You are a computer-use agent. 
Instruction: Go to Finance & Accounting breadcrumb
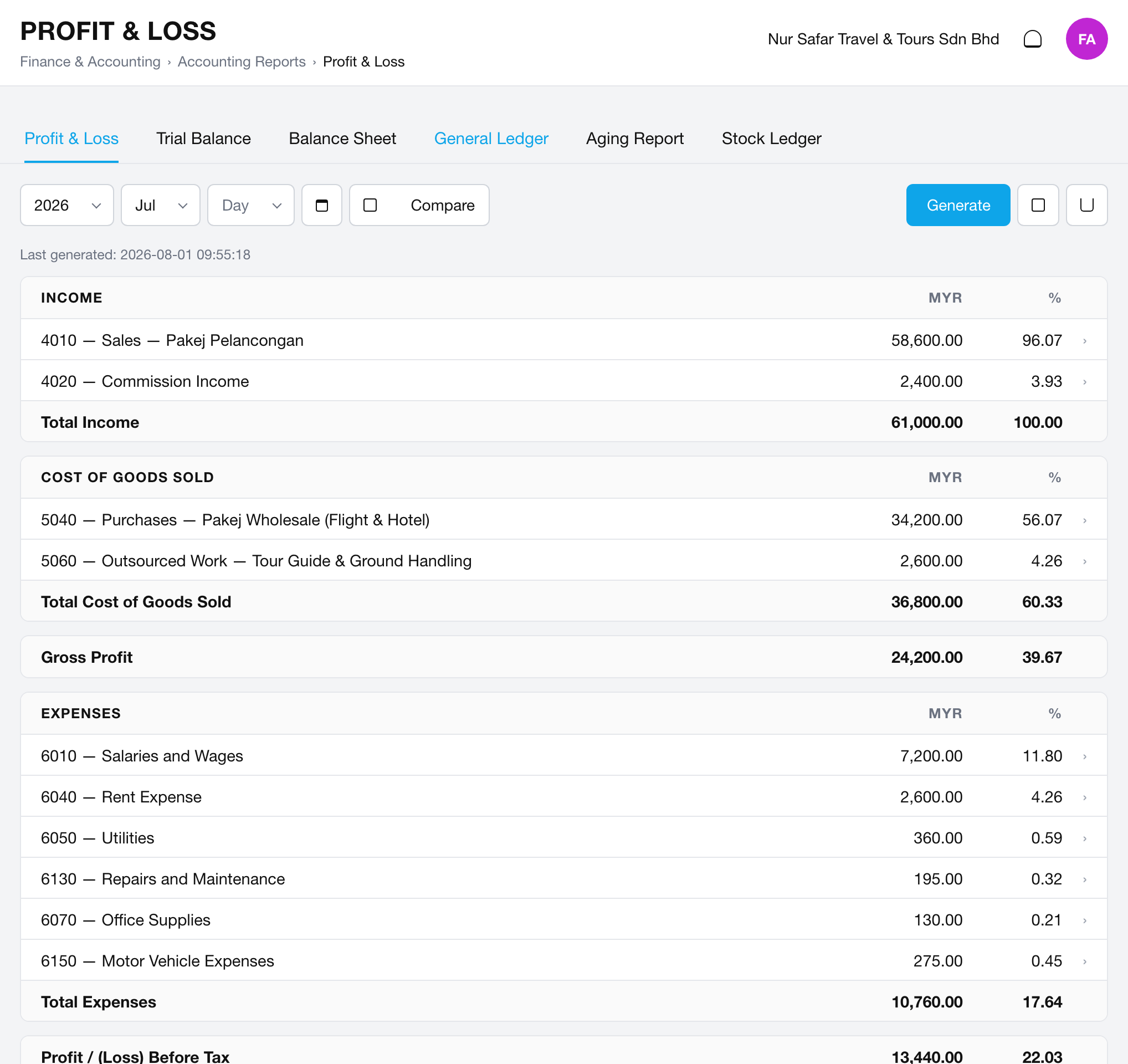pyautogui.click(x=90, y=62)
